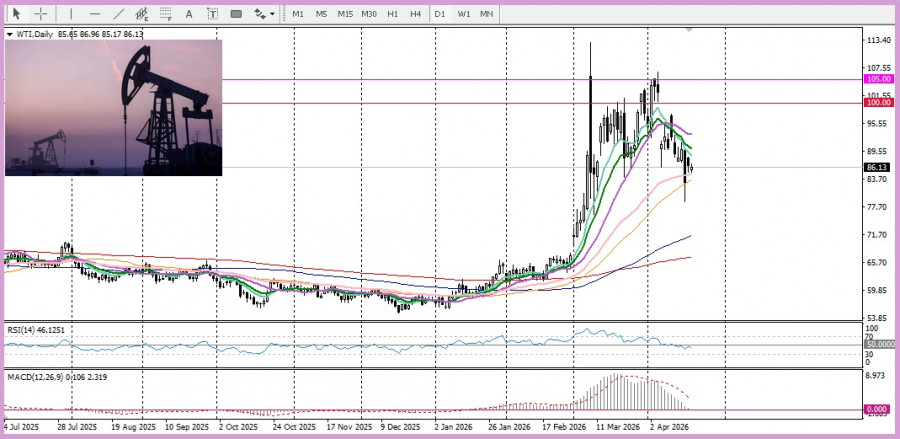
Task: Select the D1 daily timeframe
Action: pos(440,14)
